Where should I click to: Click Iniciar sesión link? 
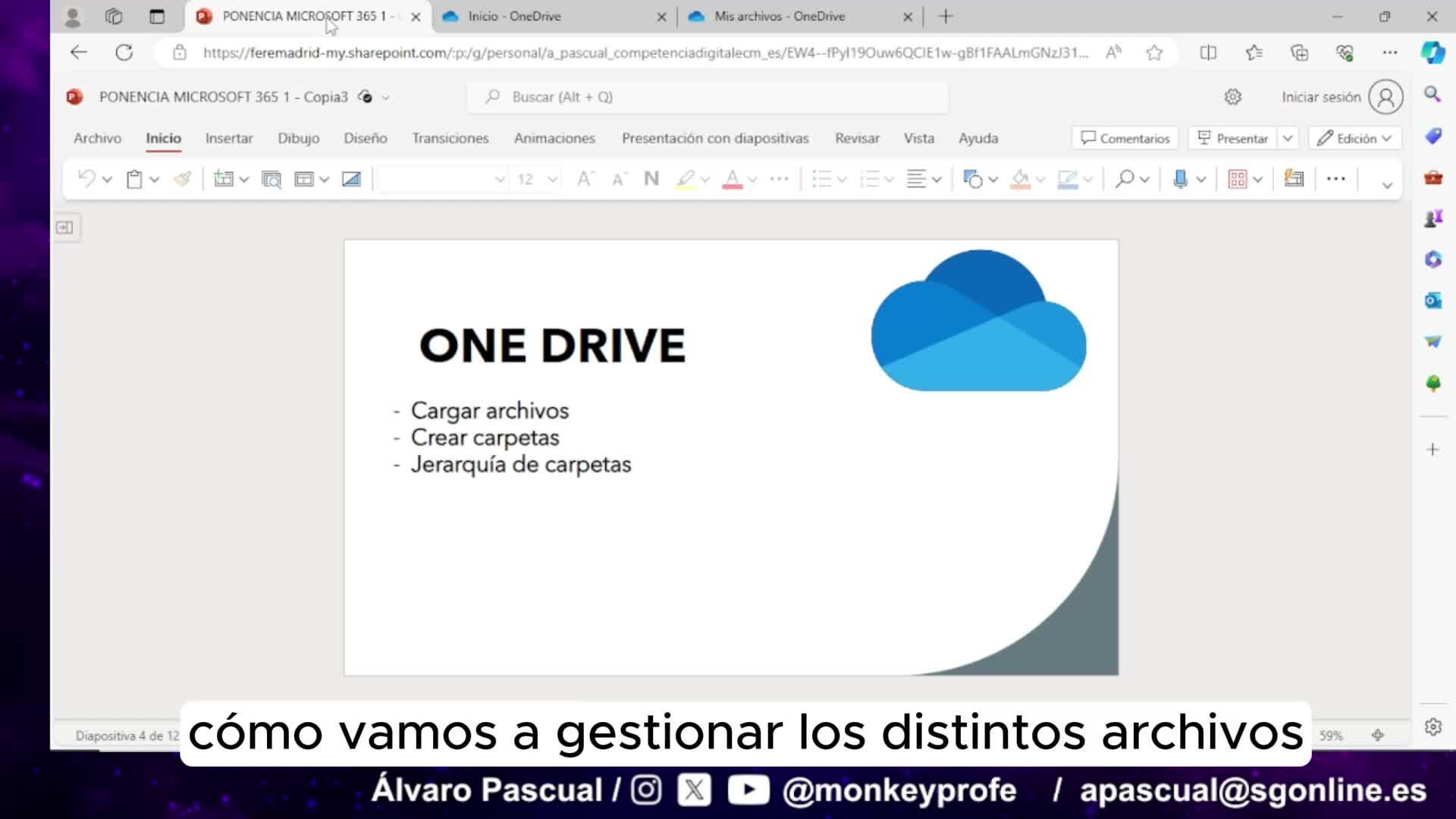point(1321,97)
